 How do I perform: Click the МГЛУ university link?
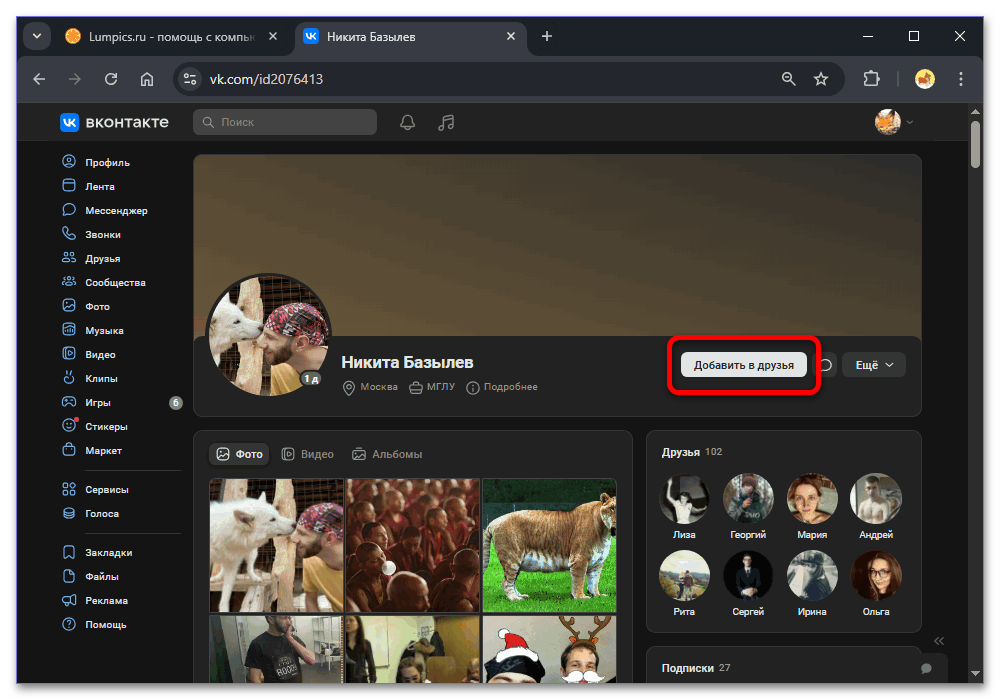click(x=432, y=387)
